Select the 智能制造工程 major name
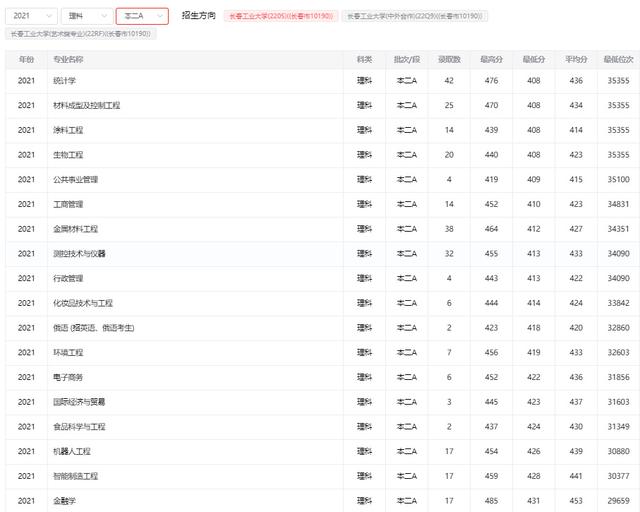The width and height of the screenshot is (640, 512). coord(76,476)
